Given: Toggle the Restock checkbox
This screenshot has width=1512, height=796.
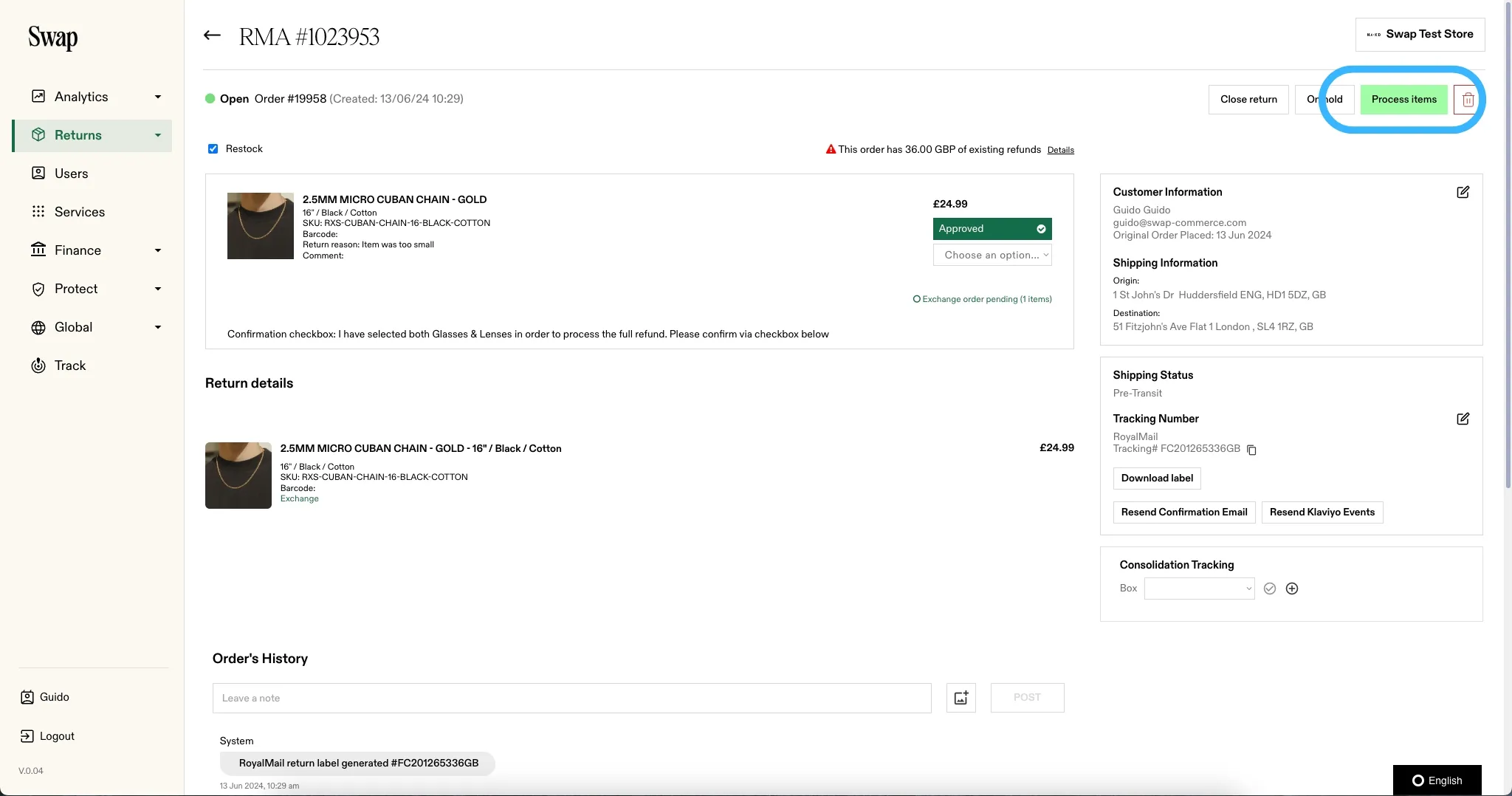Looking at the screenshot, I should pyautogui.click(x=213, y=148).
